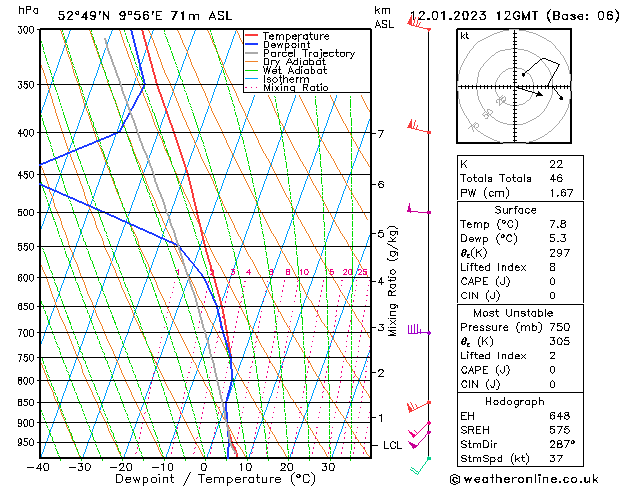Click the Most Unstable Lifted Index value 2

click(552, 356)
